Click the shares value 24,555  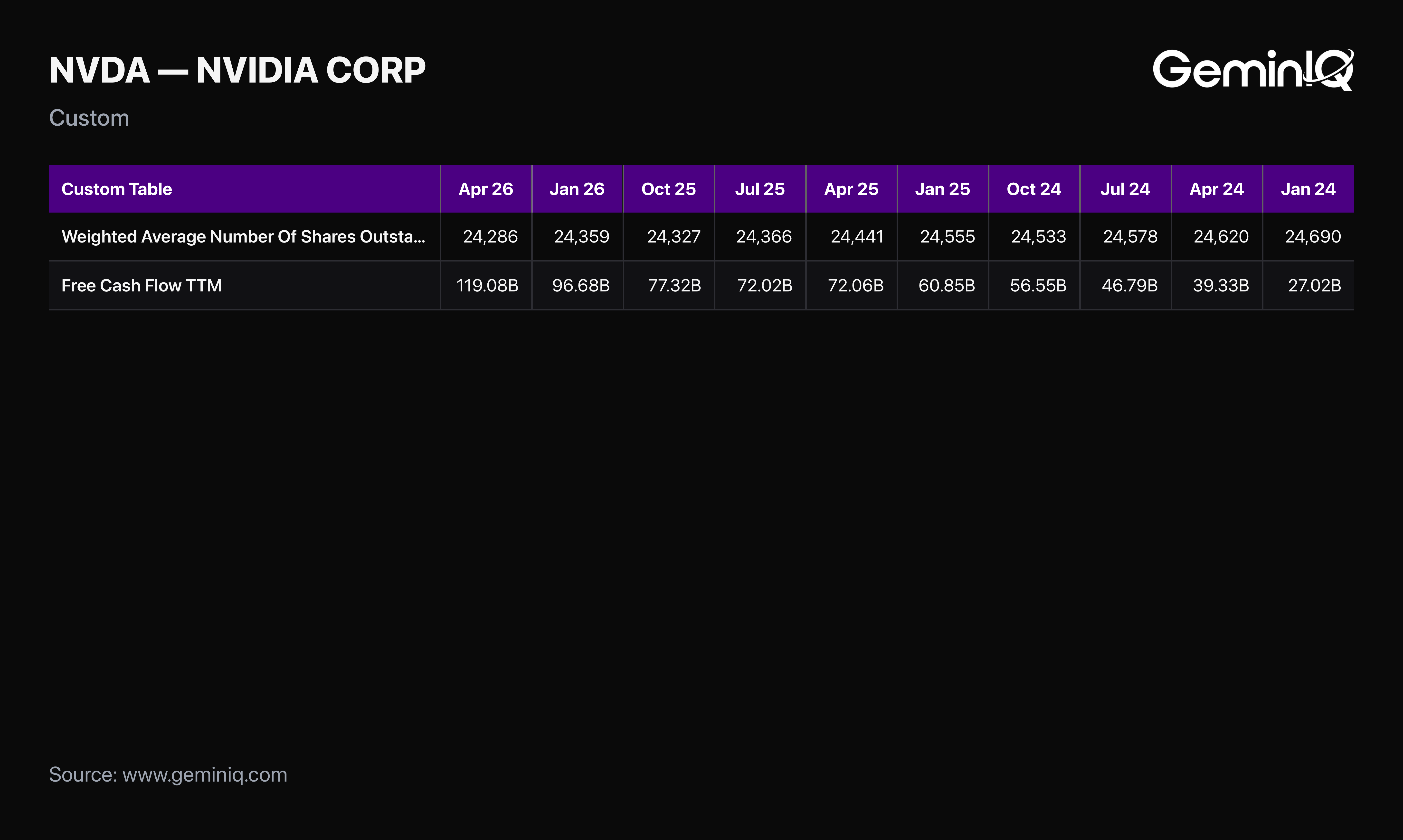point(948,237)
